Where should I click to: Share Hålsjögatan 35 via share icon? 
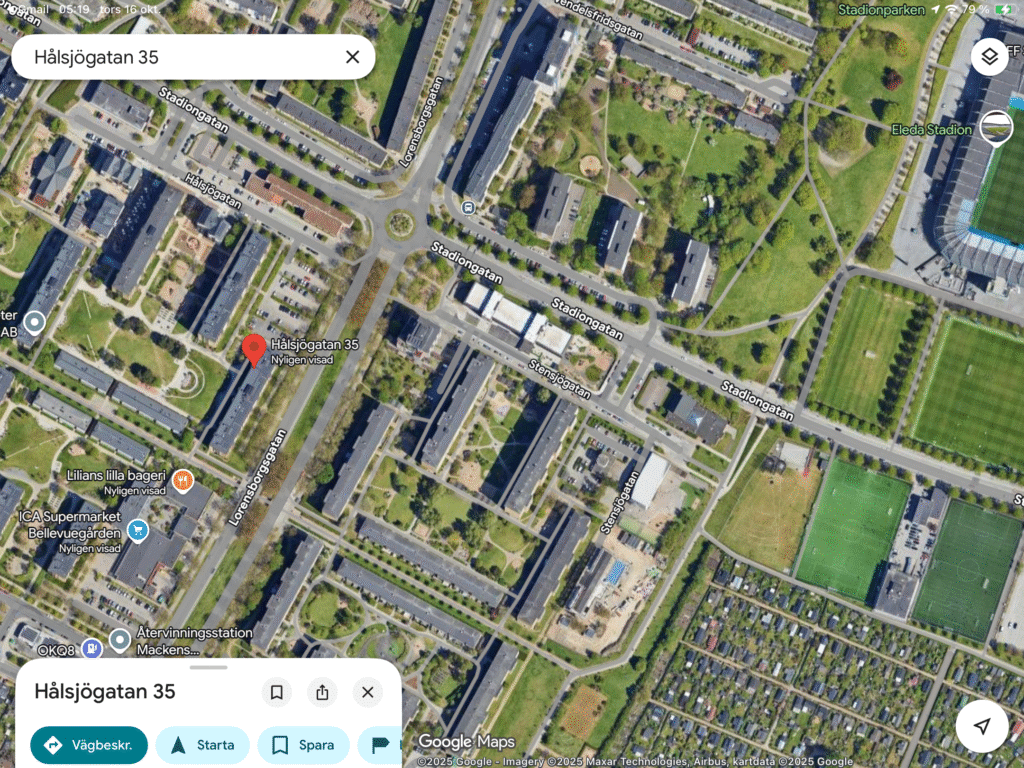(x=322, y=692)
